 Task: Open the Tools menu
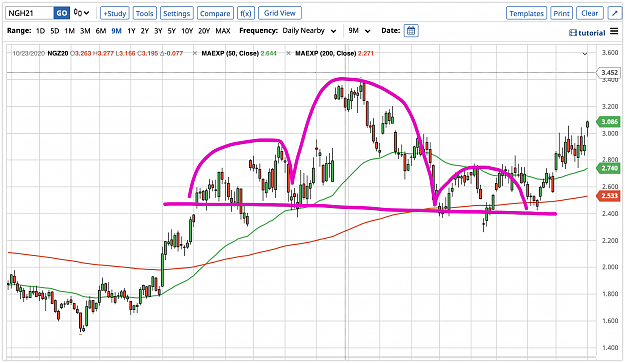(145, 13)
